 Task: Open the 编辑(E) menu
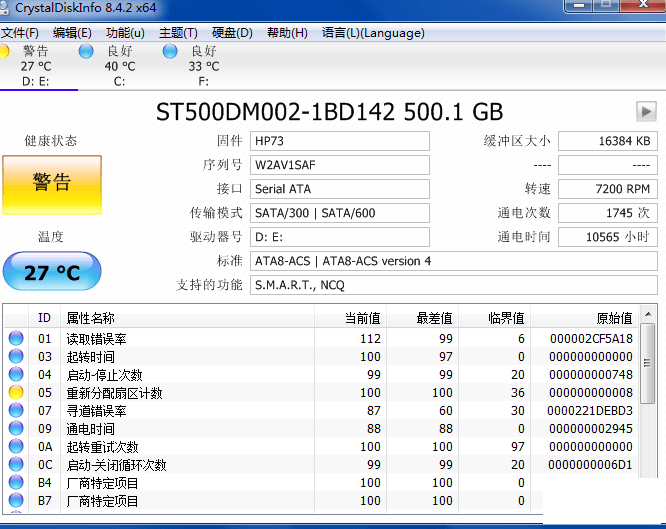coord(72,33)
